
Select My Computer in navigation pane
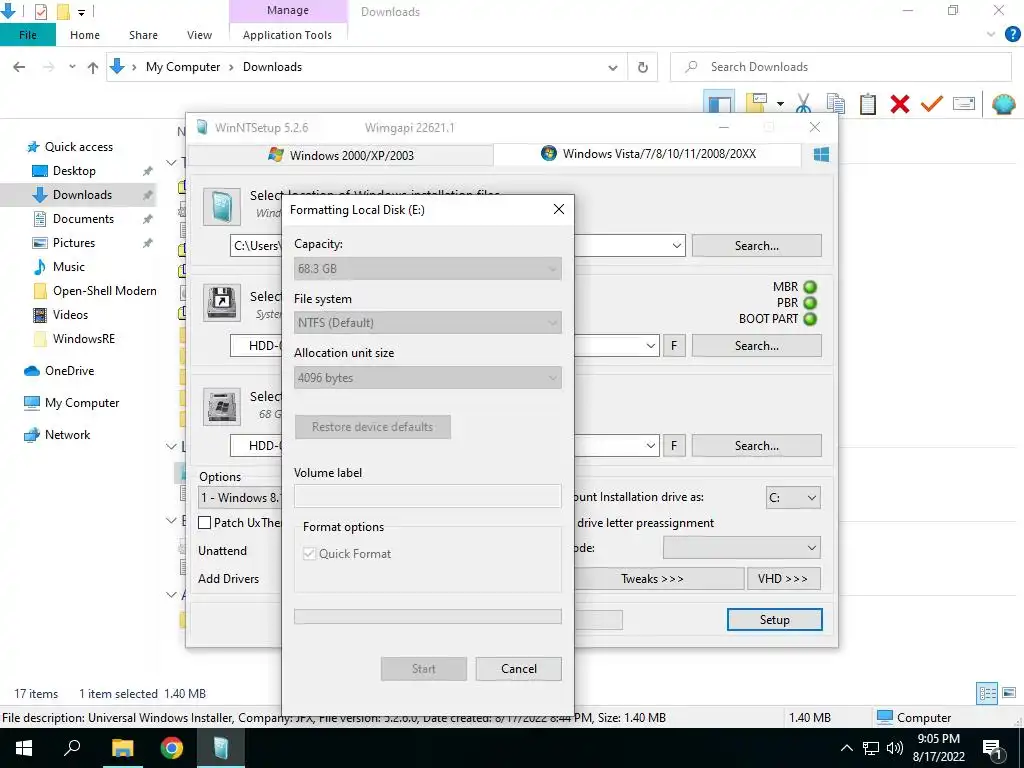(82, 403)
